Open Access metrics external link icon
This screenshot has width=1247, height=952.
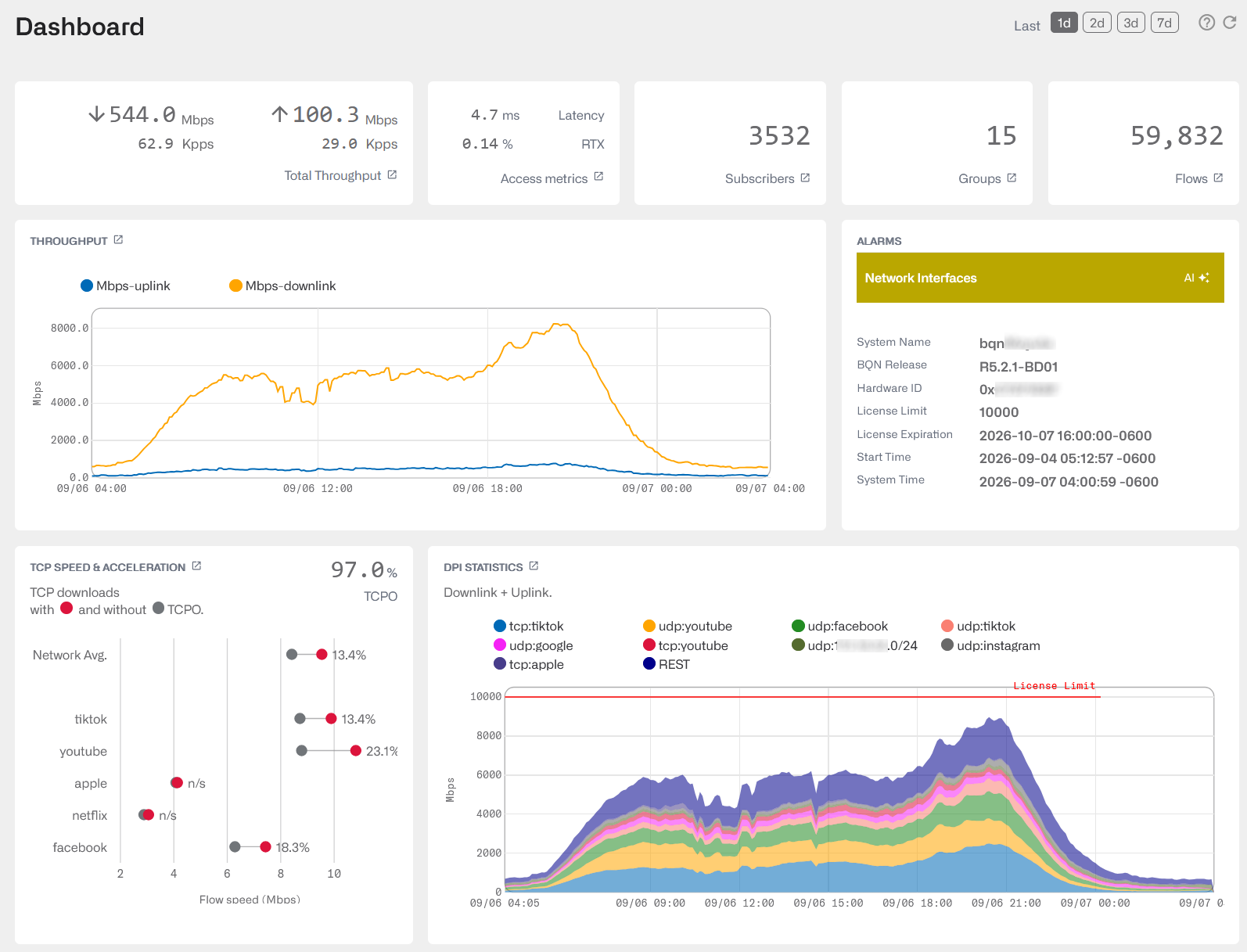(x=598, y=177)
